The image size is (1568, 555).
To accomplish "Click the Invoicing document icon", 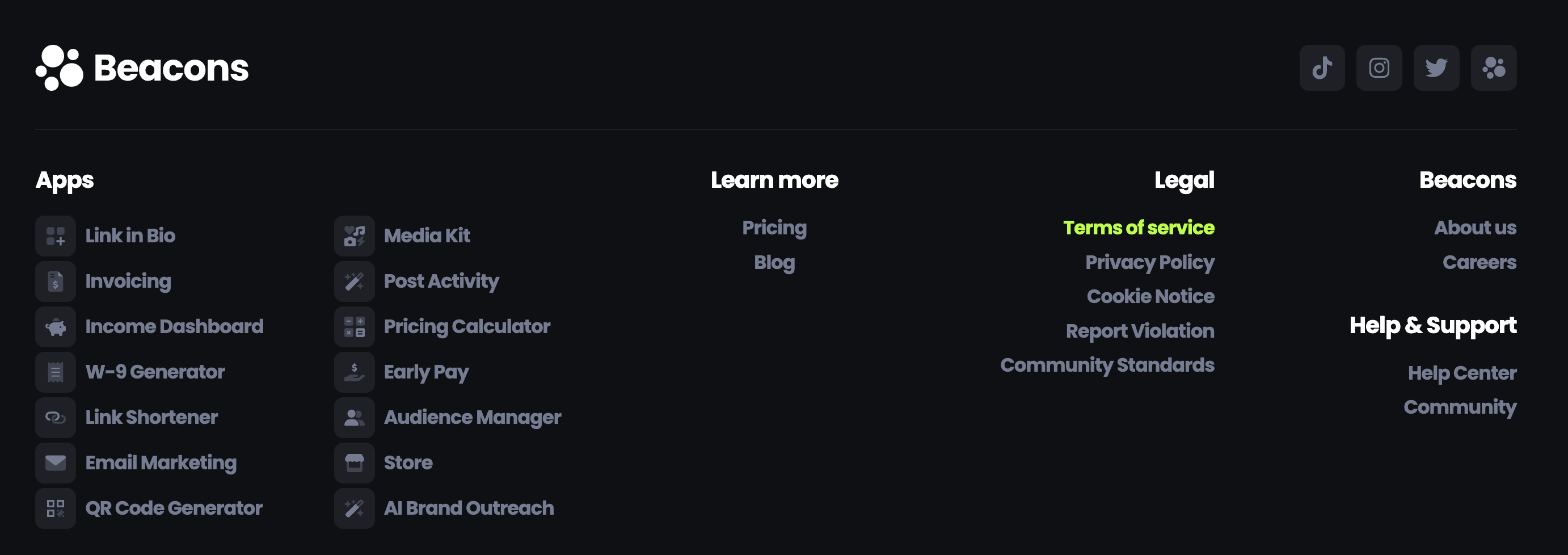I will [56, 281].
